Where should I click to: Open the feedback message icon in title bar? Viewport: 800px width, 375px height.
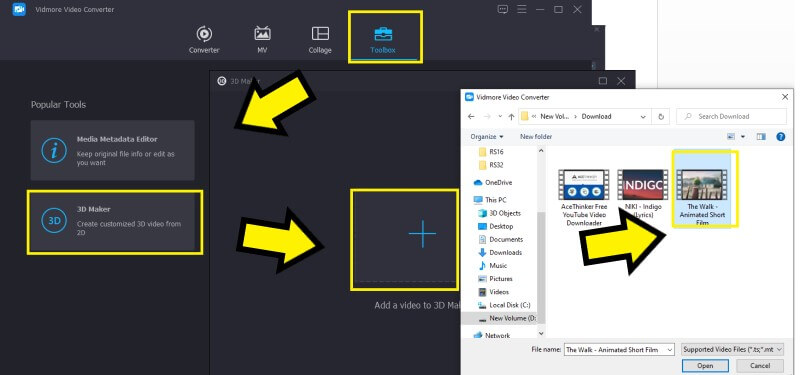[503, 9]
